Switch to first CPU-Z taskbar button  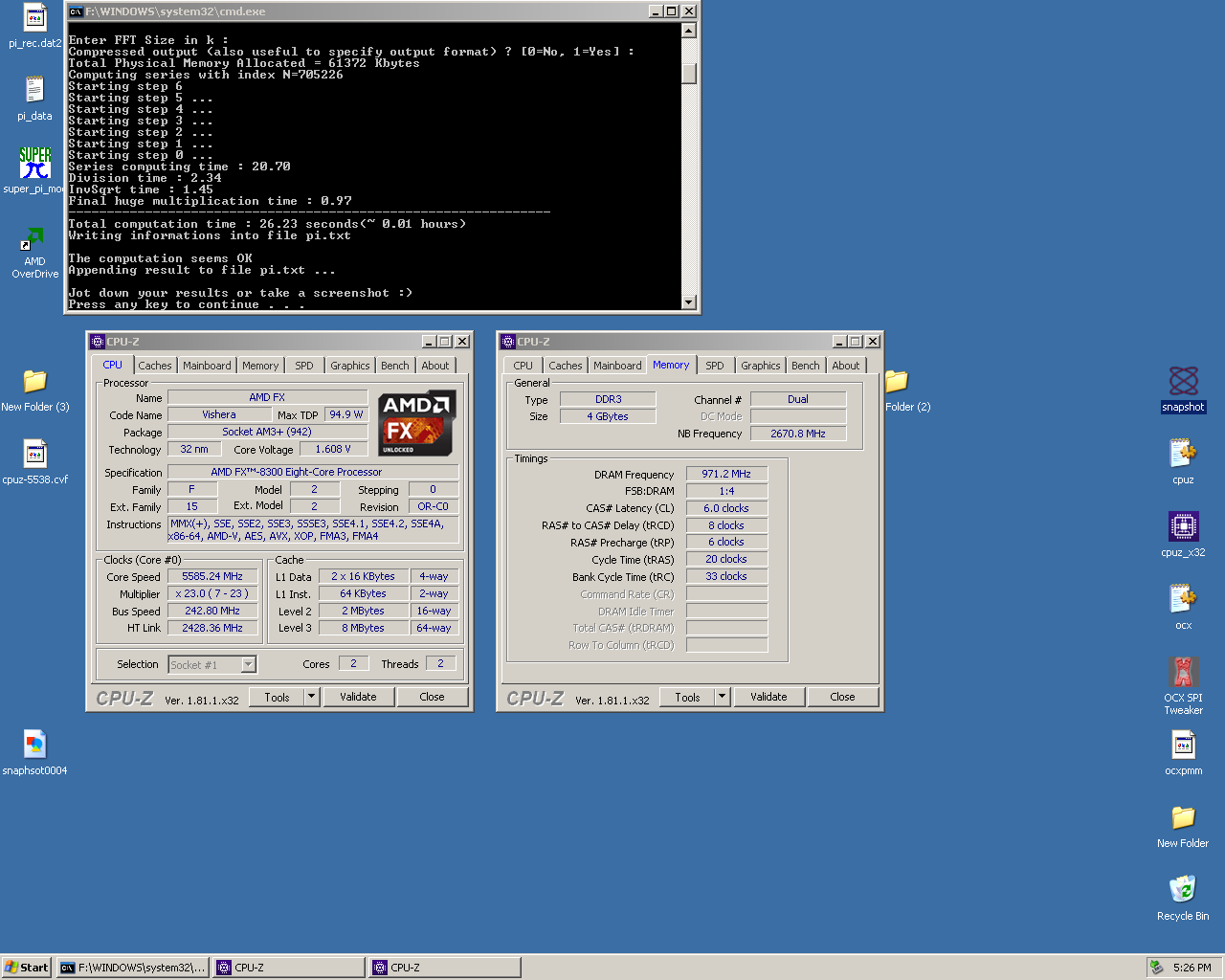[x=289, y=968]
